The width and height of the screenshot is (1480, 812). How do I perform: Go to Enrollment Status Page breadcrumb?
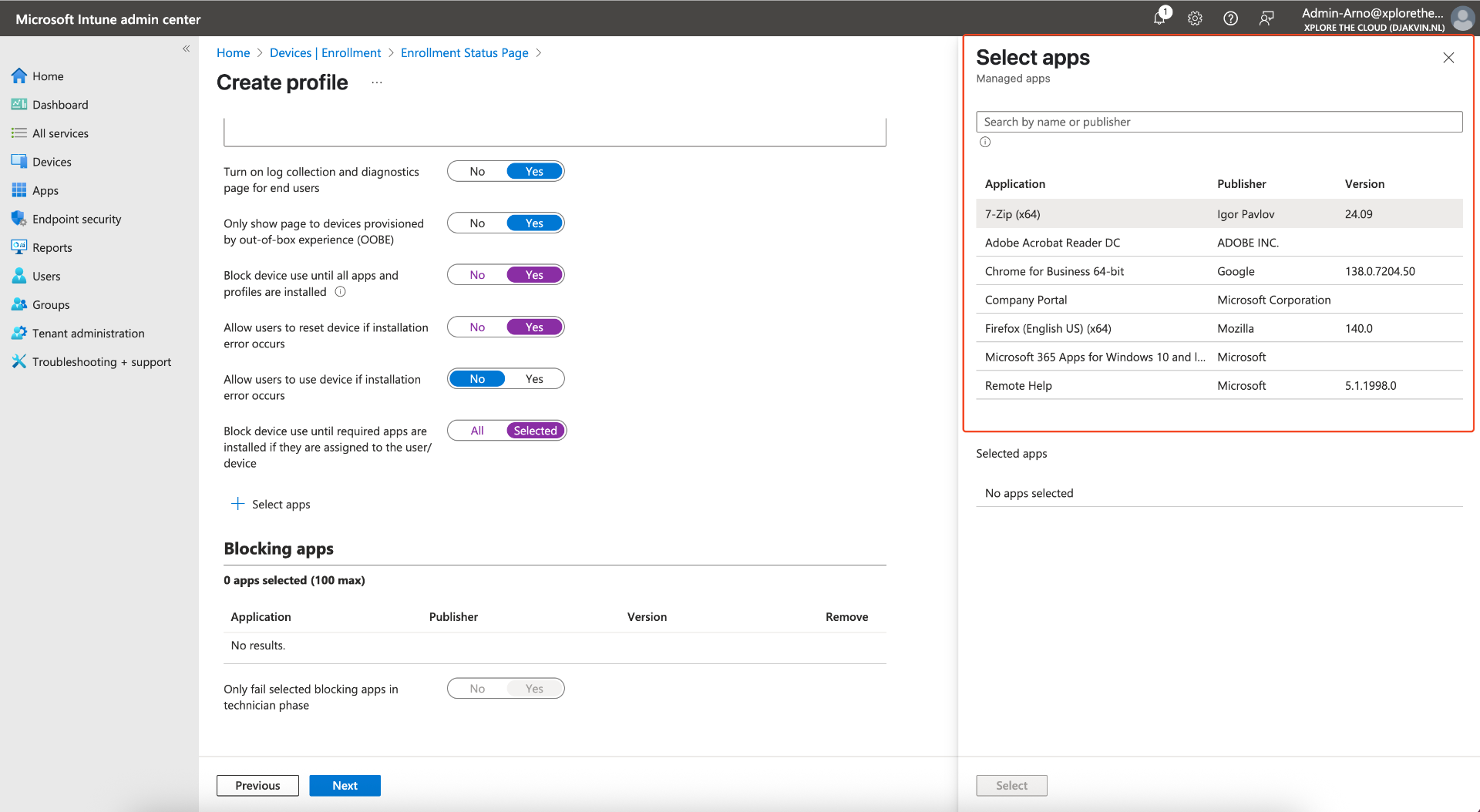point(465,52)
